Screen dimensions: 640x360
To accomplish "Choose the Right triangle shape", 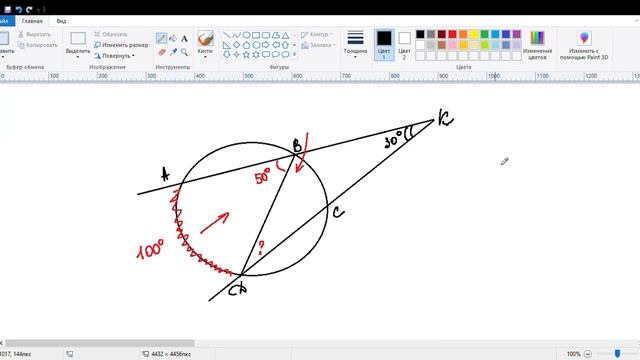I will pos(227,45).
